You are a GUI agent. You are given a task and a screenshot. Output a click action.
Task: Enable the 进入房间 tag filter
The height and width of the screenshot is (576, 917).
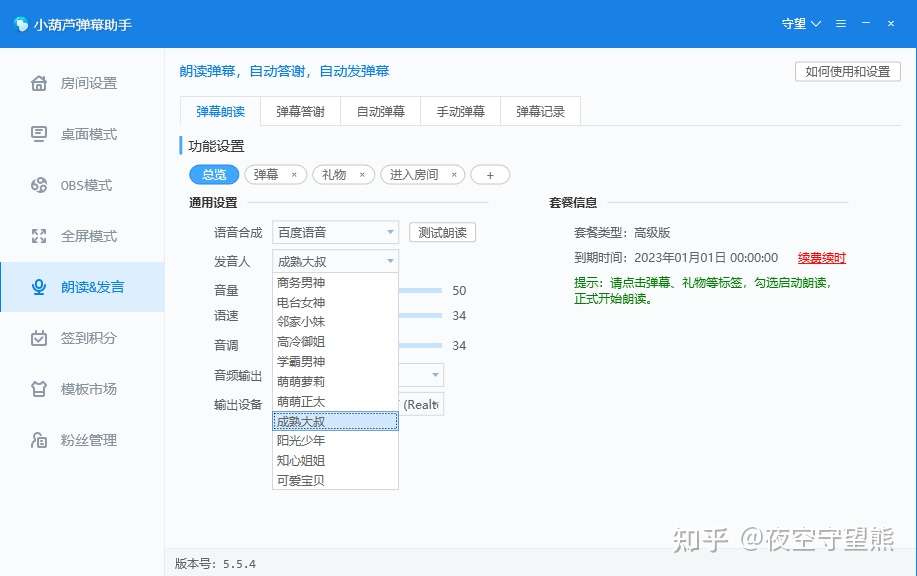[x=415, y=174]
